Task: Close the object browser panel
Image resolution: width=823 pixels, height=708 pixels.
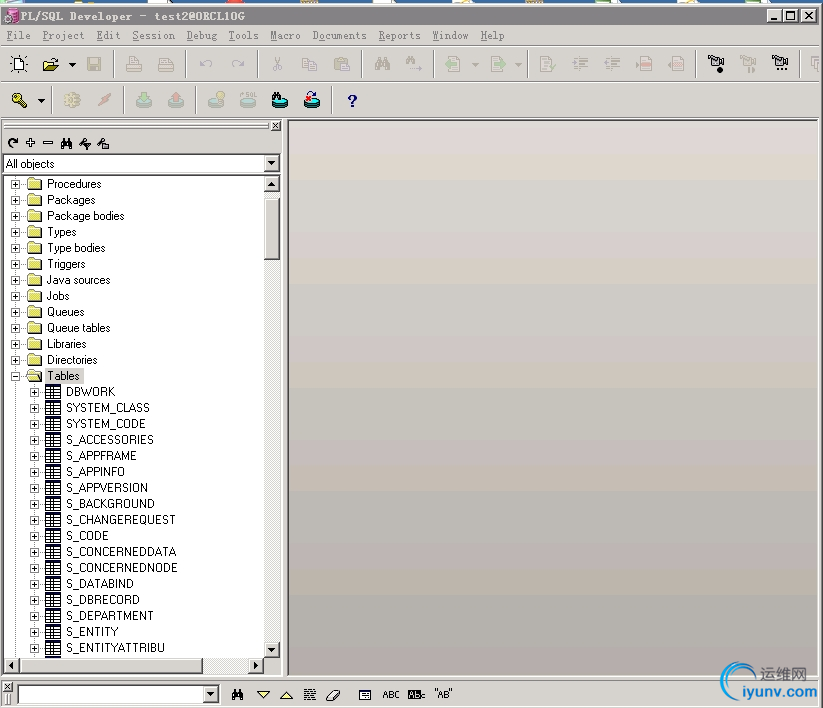Action: tap(276, 126)
